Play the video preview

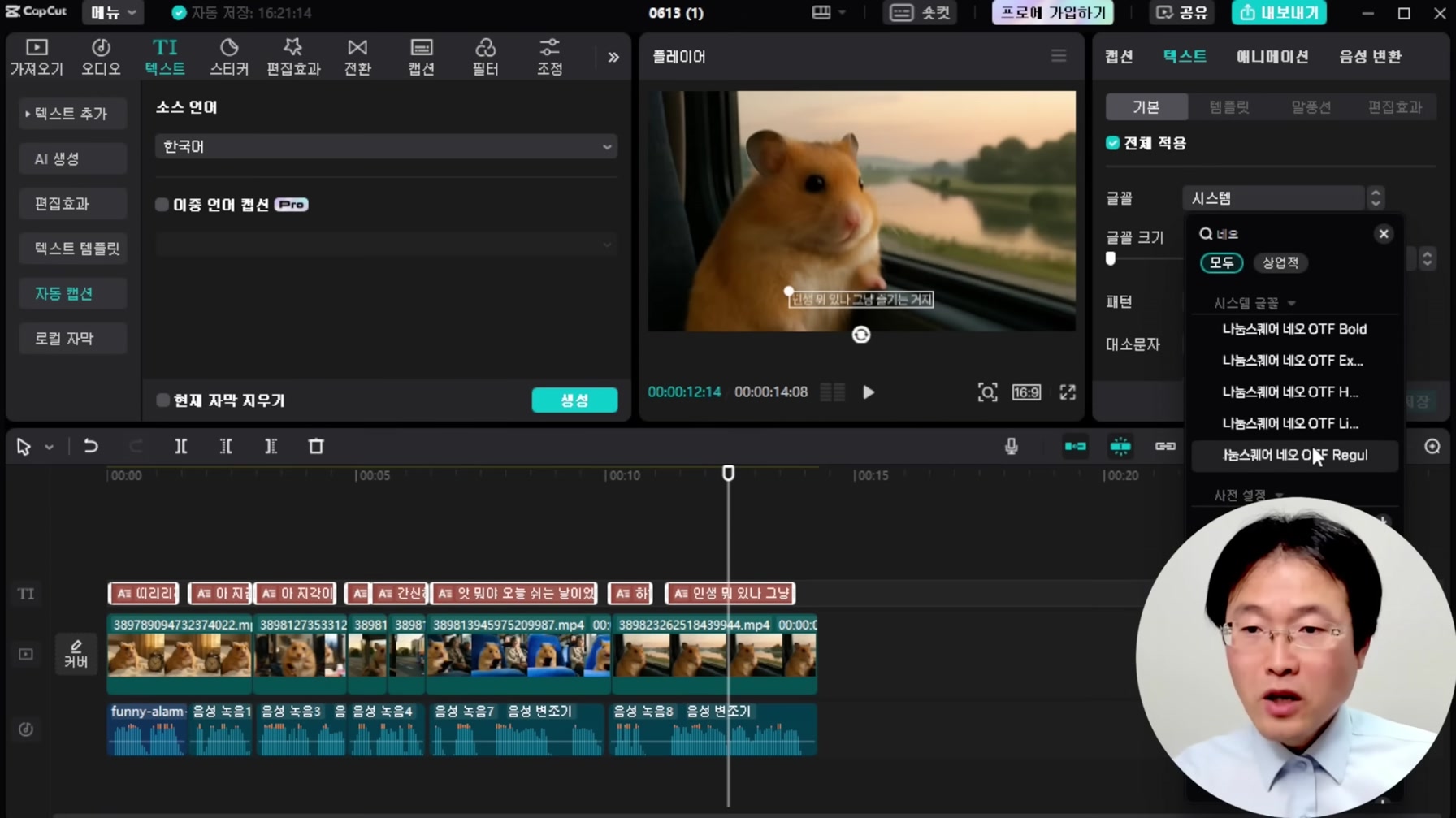click(869, 392)
